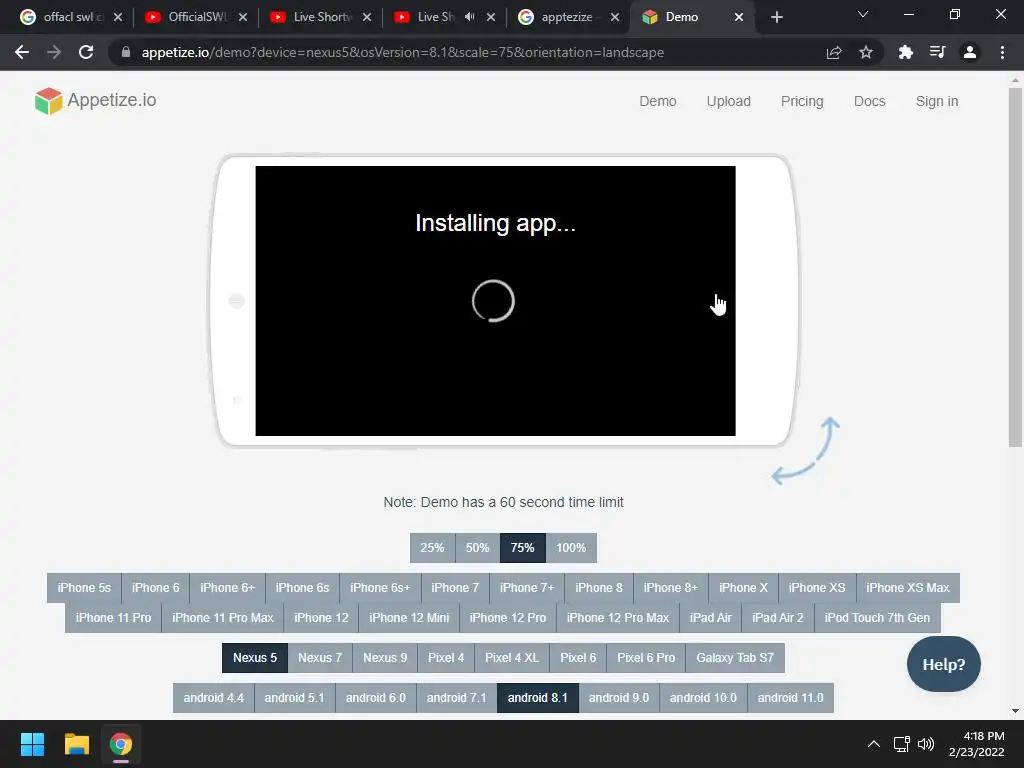Open the Pricing nav link

click(802, 101)
